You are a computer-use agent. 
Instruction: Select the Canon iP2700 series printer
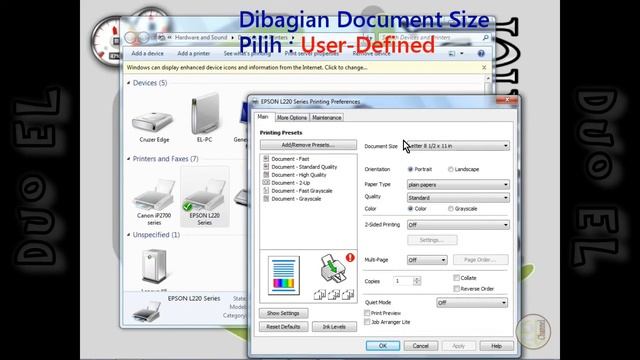(x=154, y=195)
